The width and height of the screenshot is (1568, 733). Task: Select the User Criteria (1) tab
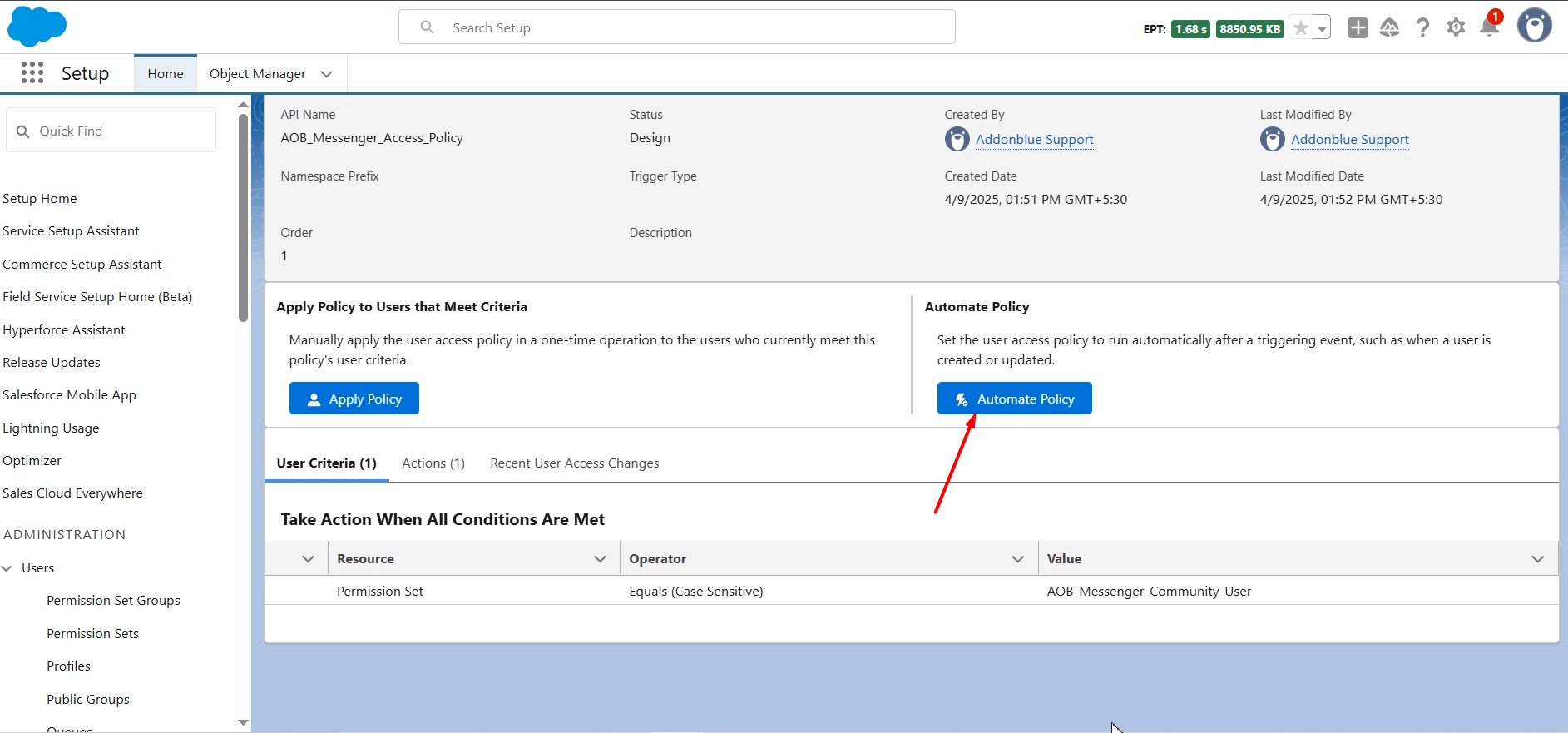pyautogui.click(x=327, y=463)
